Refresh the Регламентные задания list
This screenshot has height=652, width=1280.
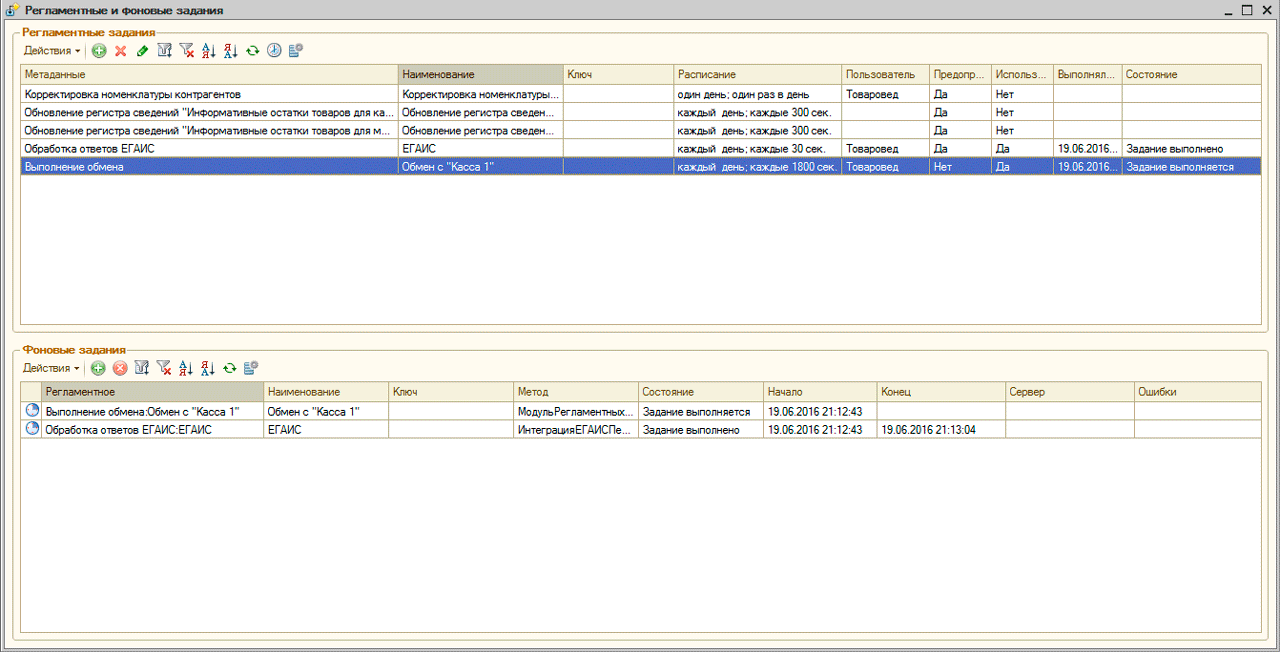point(252,50)
